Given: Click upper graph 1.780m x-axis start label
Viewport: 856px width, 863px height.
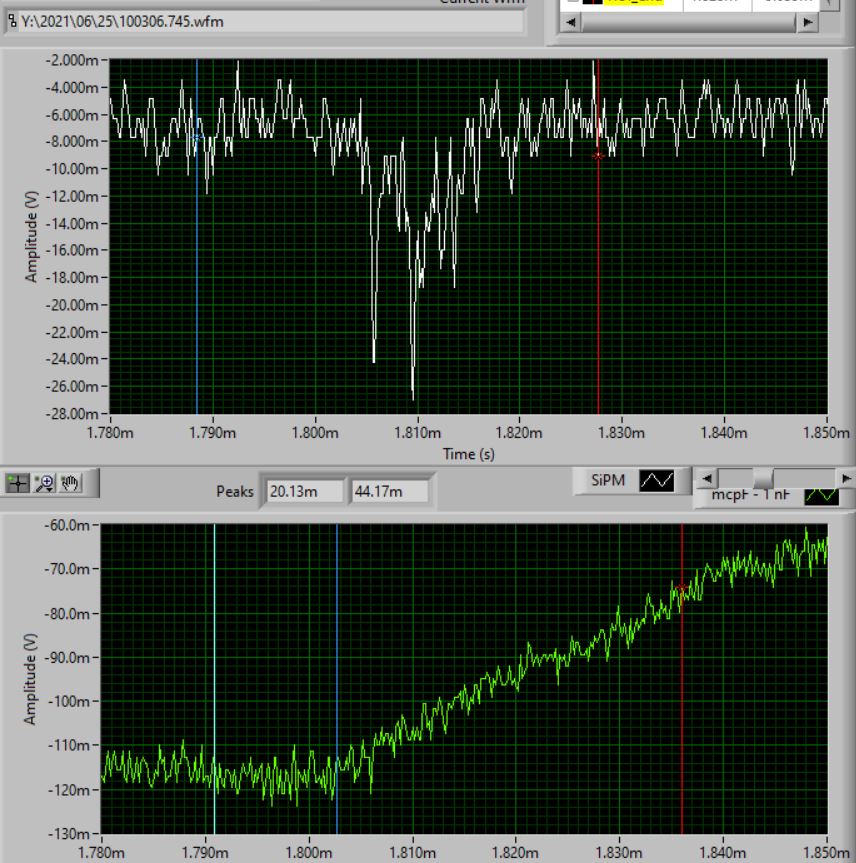Looking at the screenshot, I should 110,433.
